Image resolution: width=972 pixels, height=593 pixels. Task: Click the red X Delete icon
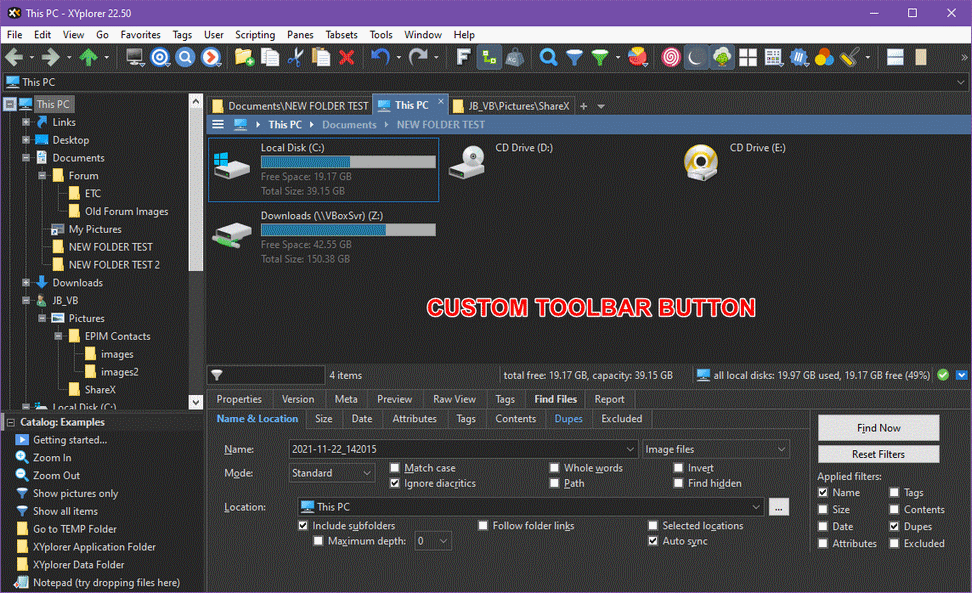pos(347,58)
